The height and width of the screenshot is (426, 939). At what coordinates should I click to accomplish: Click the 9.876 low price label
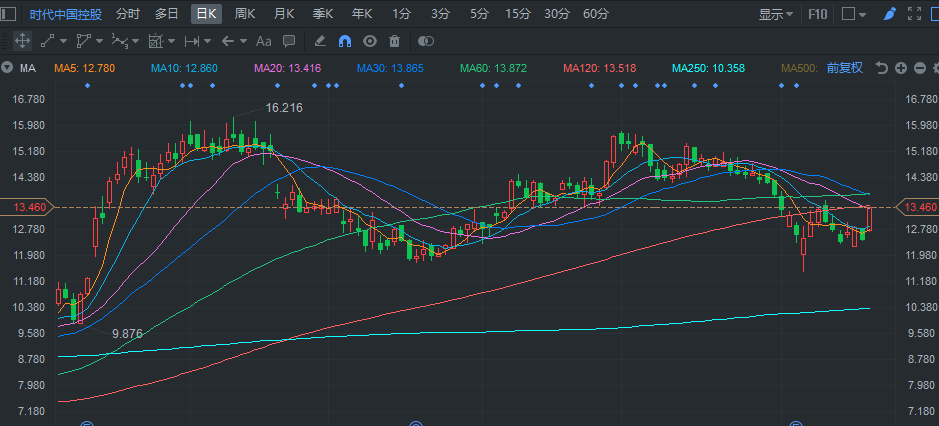point(128,334)
